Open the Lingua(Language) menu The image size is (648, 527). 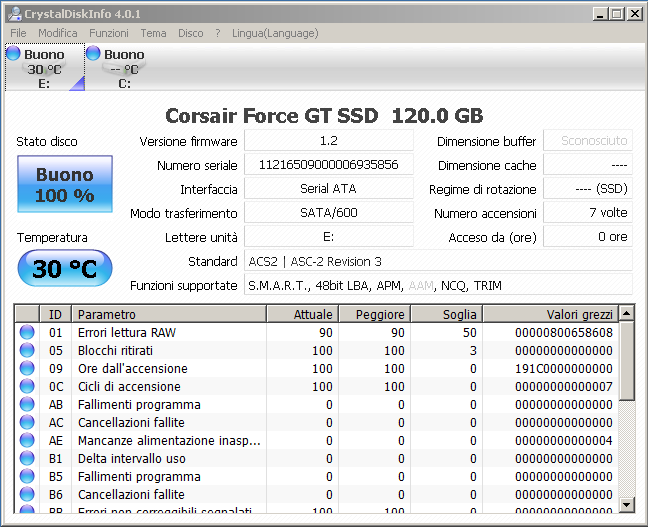coord(275,33)
